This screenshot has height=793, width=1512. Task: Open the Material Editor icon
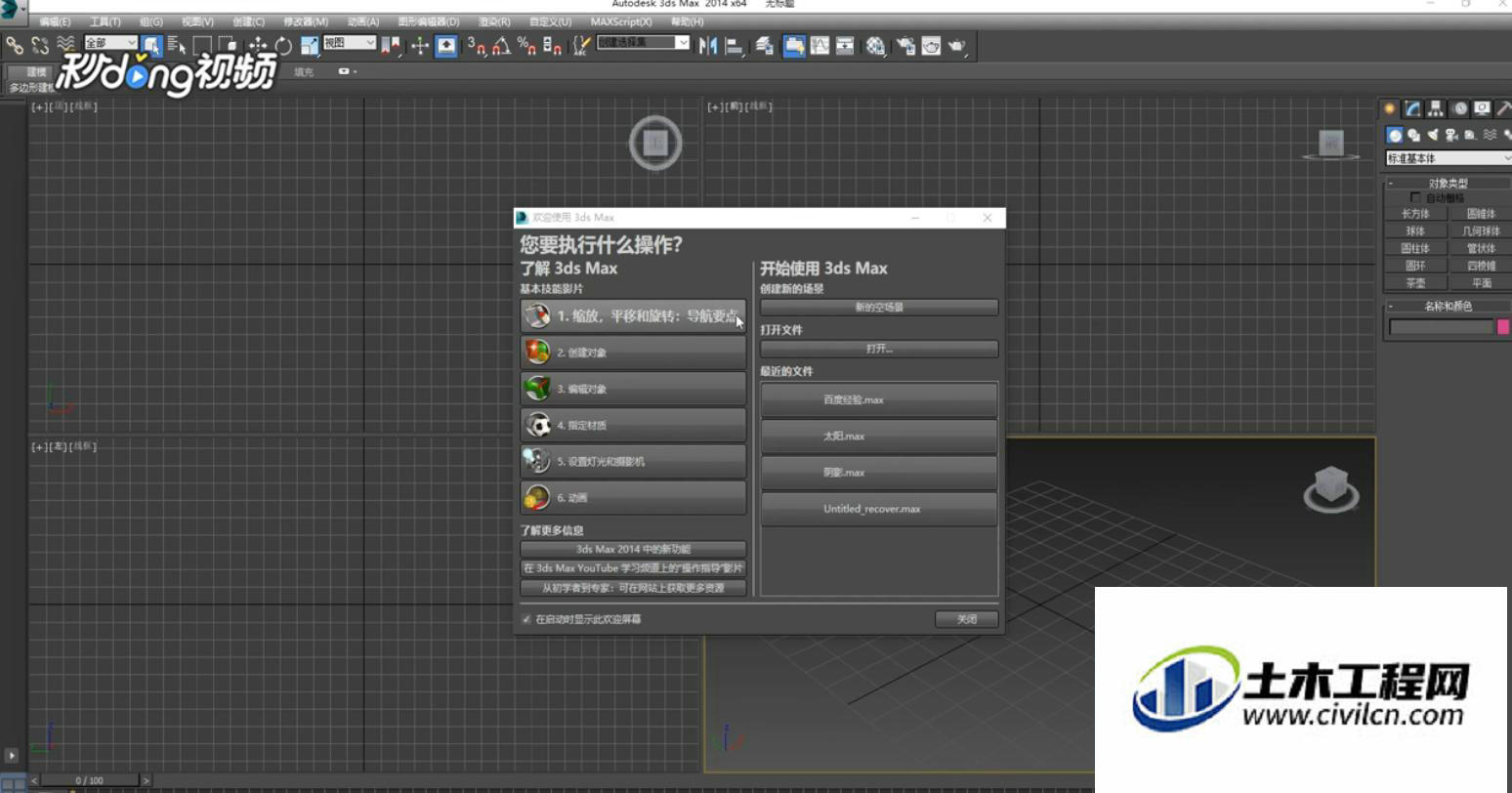click(x=876, y=45)
